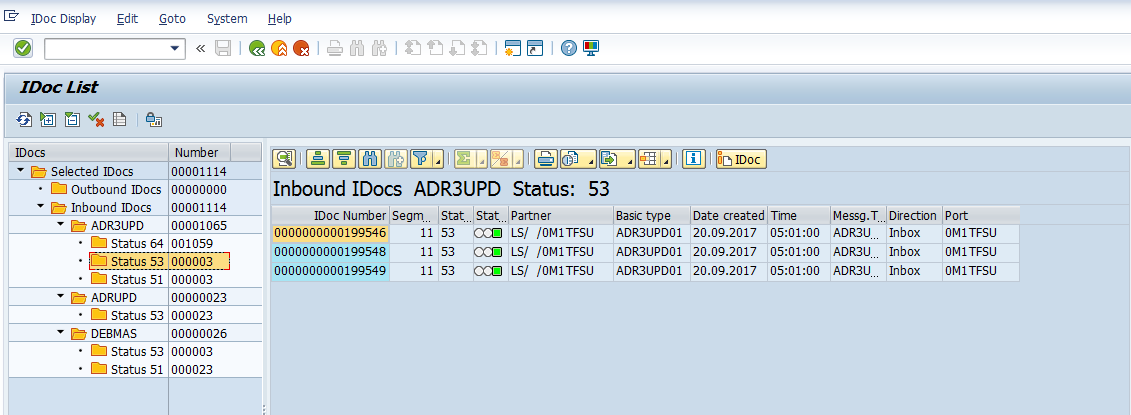Collapse the ADRUPD folder node
The width and height of the screenshot is (1131, 415).
pyautogui.click(x=61, y=297)
